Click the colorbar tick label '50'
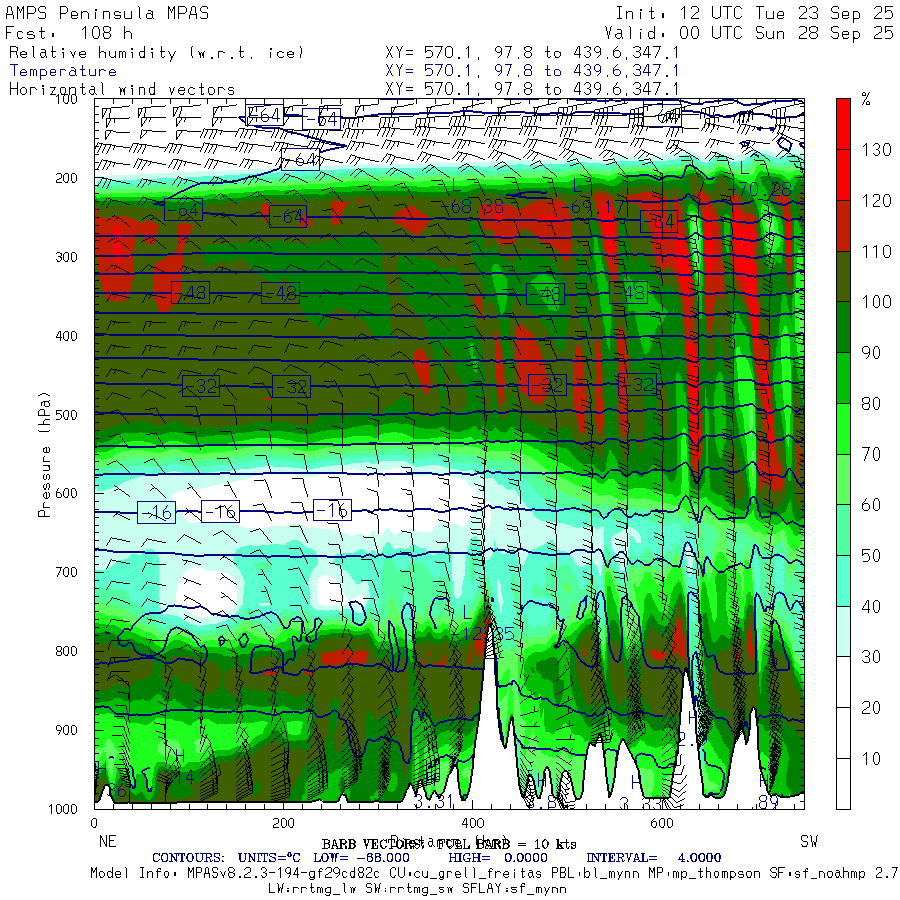The height and width of the screenshot is (900, 900). tap(871, 556)
